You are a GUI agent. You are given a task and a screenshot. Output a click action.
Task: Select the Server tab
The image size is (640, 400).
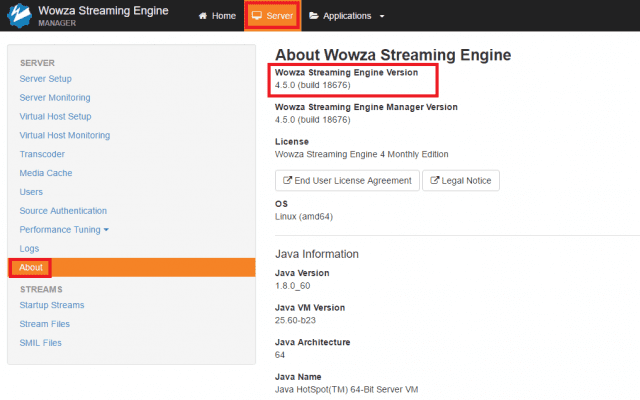[273, 16]
